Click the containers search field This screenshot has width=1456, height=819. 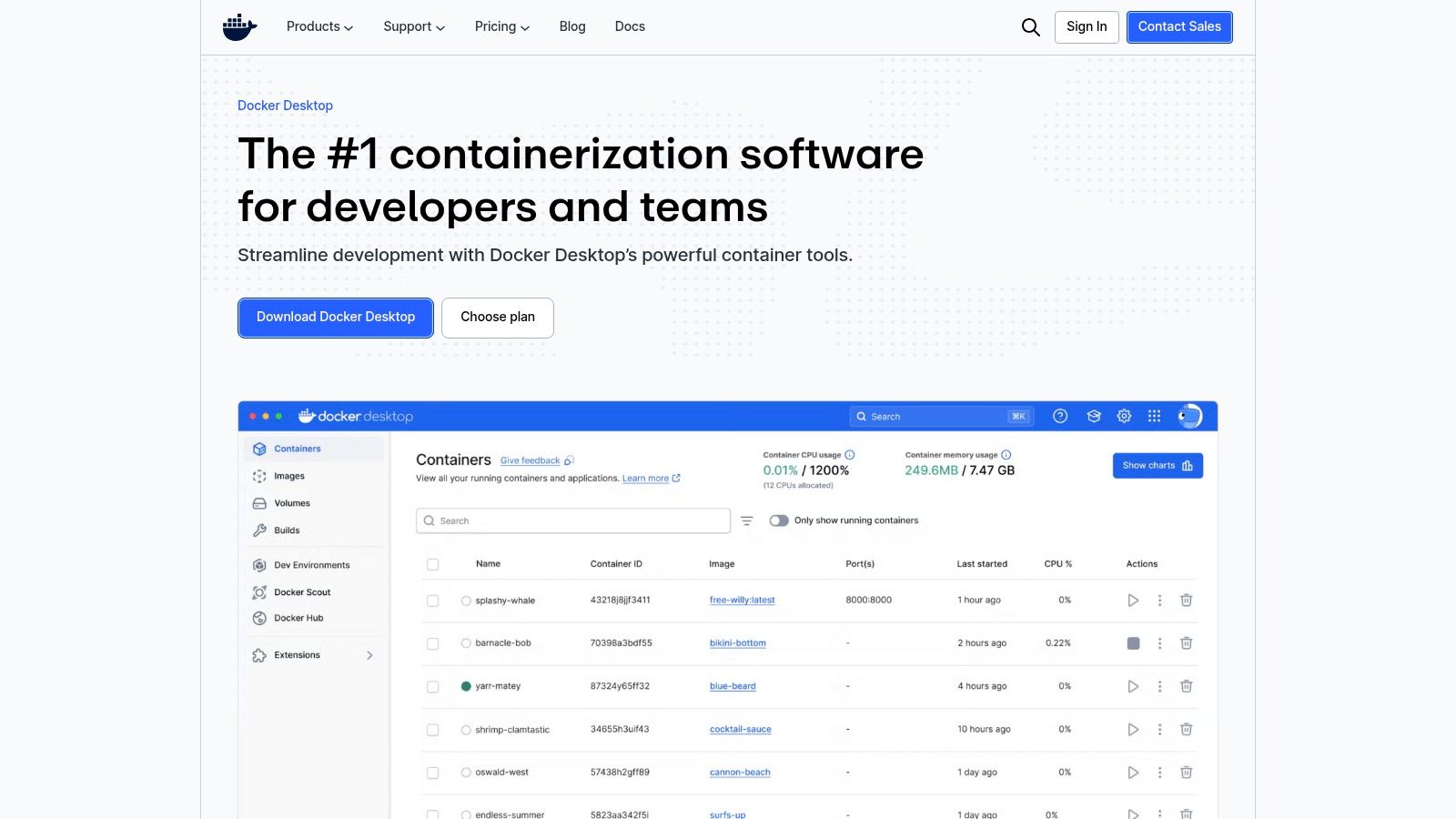pyautogui.click(x=573, y=521)
